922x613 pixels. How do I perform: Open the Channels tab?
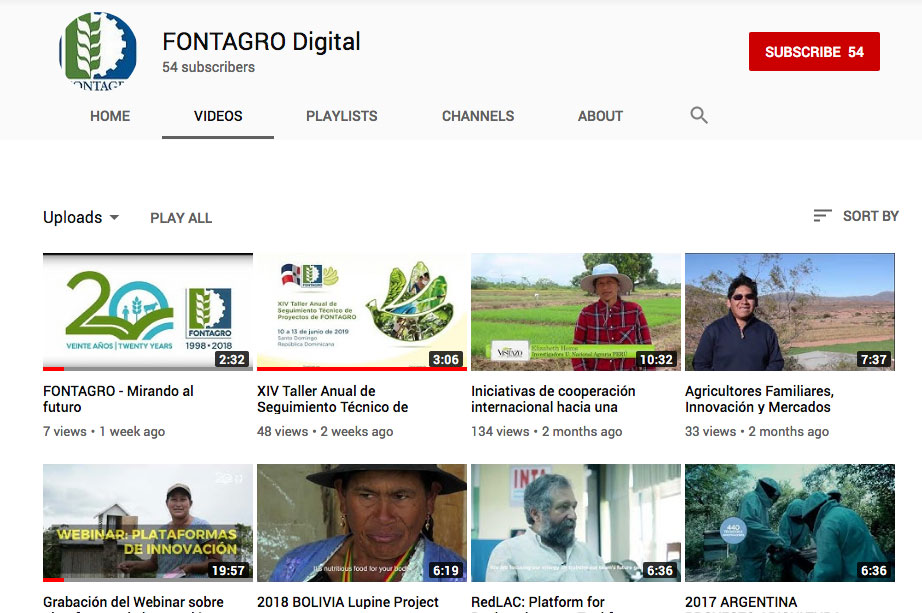(x=478, y=116)
